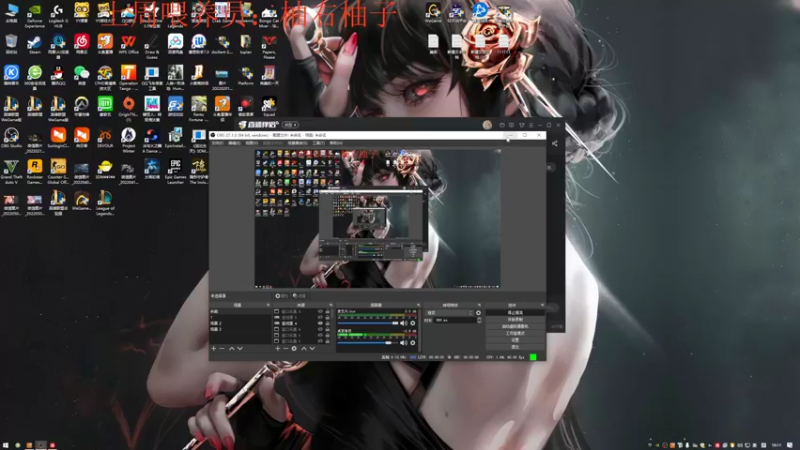Image resolution: width=800 pixels, height=450 pixels.
Task: Open OBS Settings button in controls
Action: click(x=515, y=340)
